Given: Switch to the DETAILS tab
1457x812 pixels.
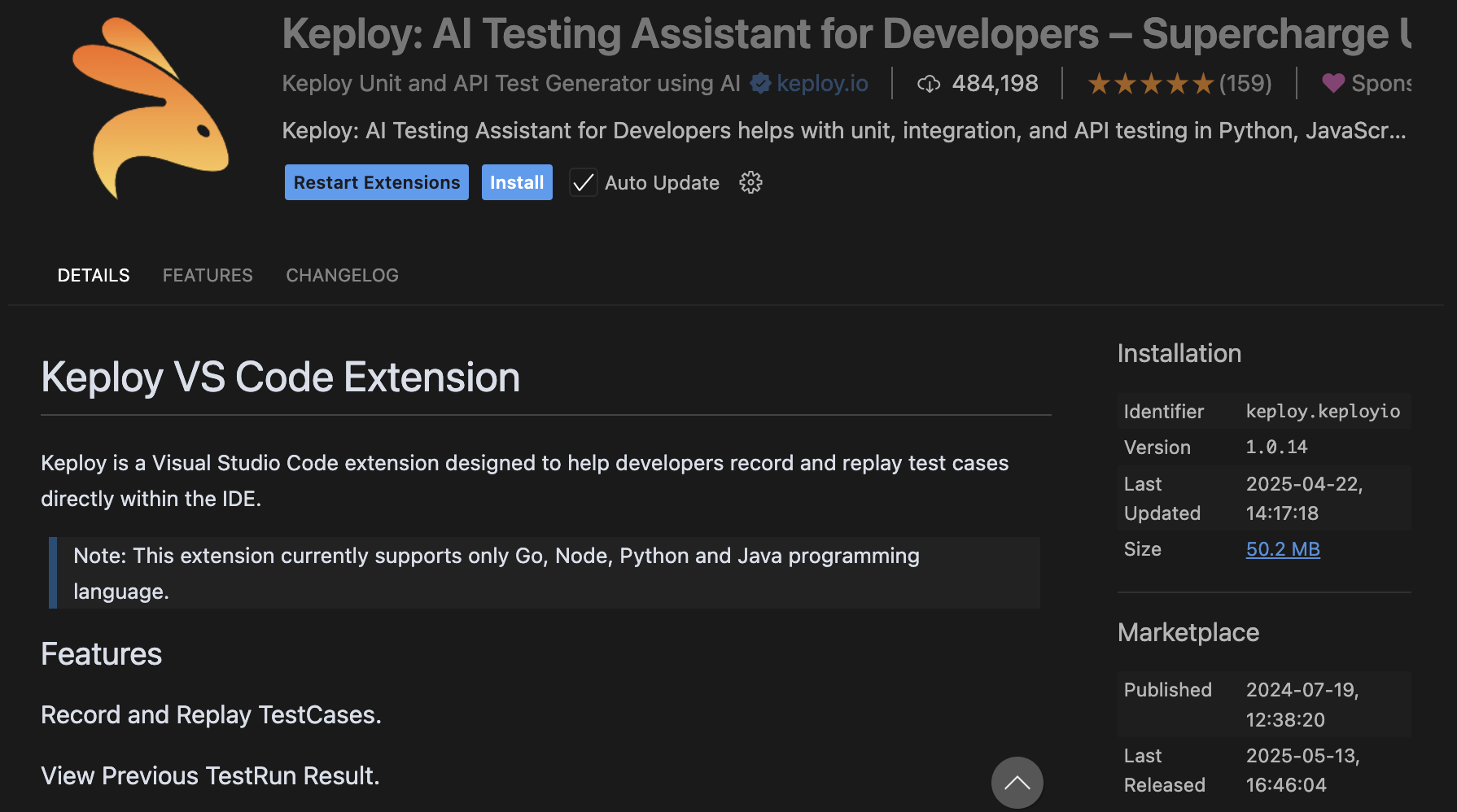Looking at the screenshot, I should [94, 275].
